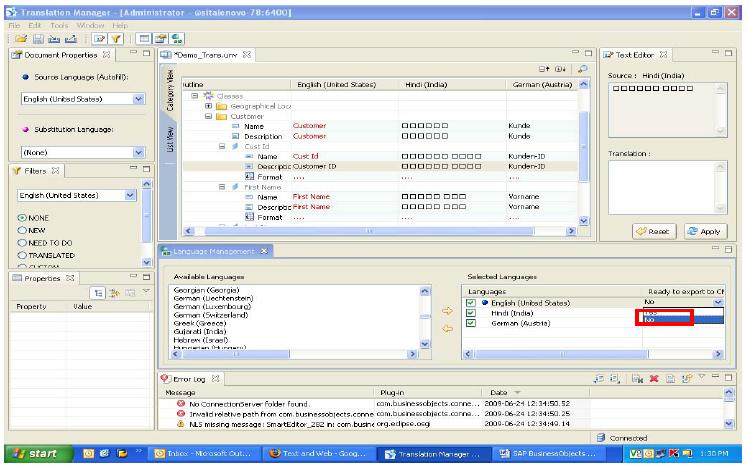The height and width of the screenshot is (469, 747).
Task: Click the import log icon in Error Log
Action: (x=615, y=378)
